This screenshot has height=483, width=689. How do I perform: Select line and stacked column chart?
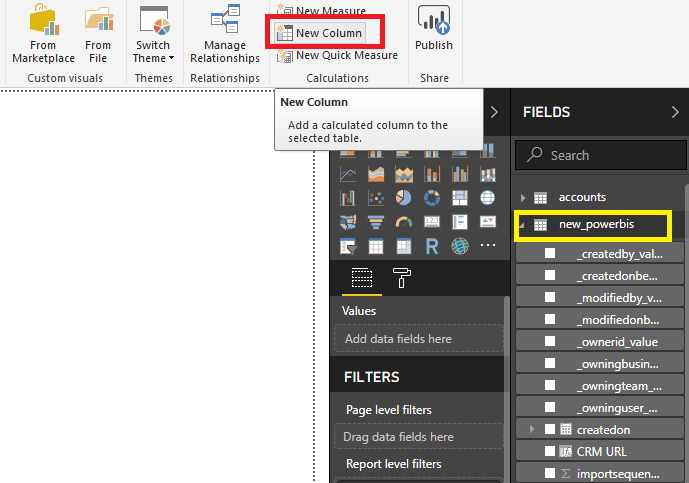[432, 174]
